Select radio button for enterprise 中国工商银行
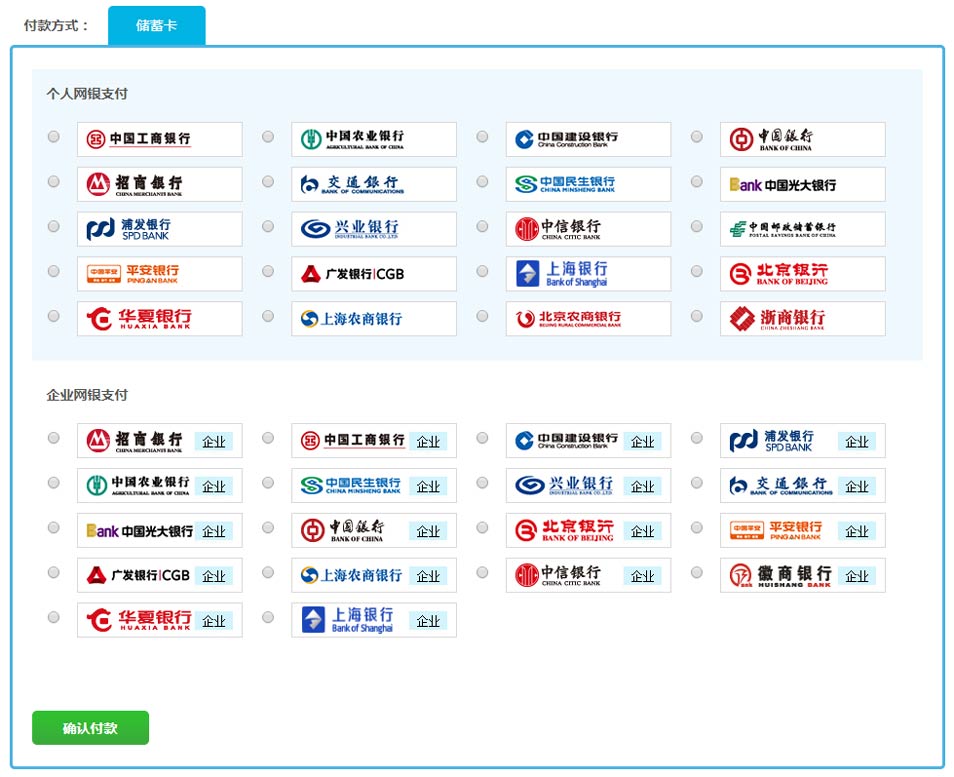Screen dimensions: 954x777 [268, 437]
